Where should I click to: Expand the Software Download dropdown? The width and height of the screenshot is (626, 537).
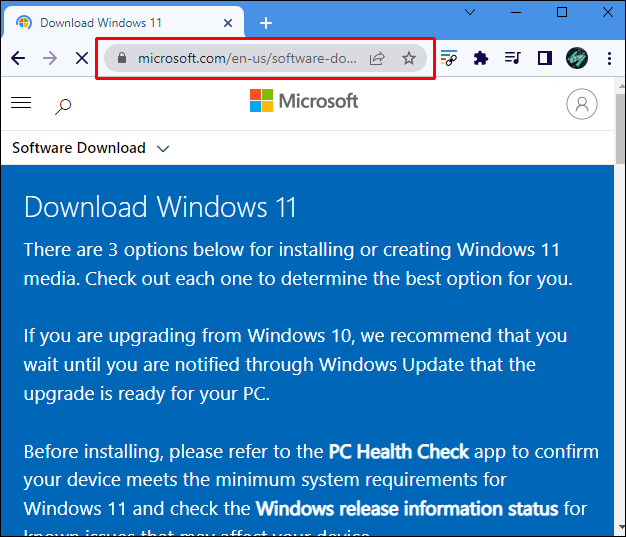(91, 148)
